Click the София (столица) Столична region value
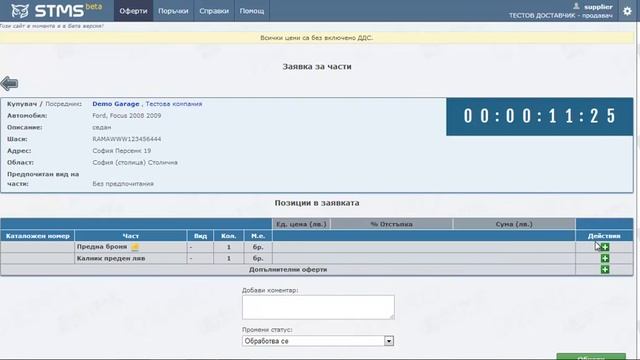Screen dimensions: 640x360 point(135,162)
